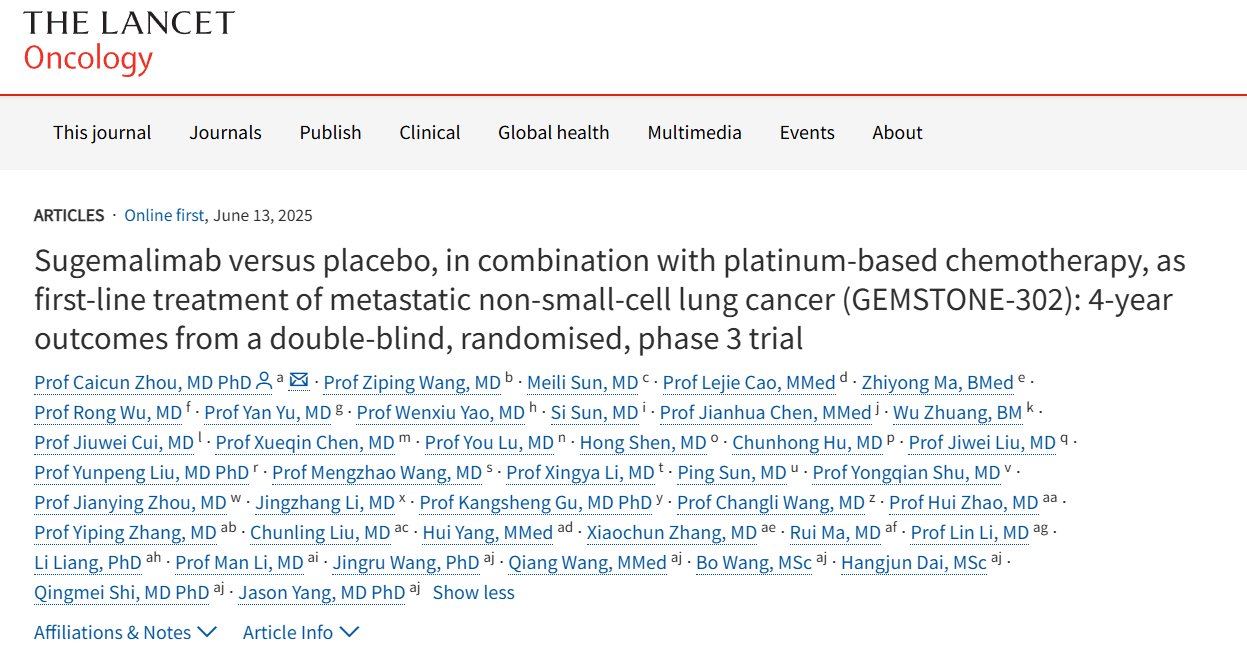Click the About menu item
The height and width of the screenshot is (658, 1247).
pos(897,132)
